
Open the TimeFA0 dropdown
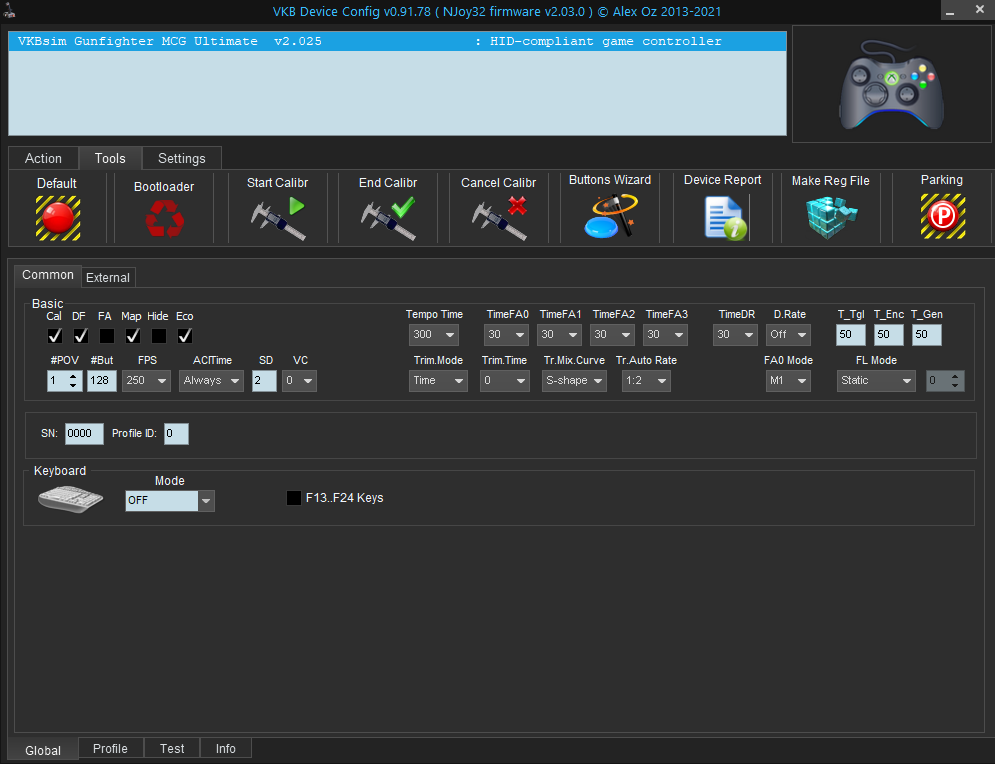(506, 335)
